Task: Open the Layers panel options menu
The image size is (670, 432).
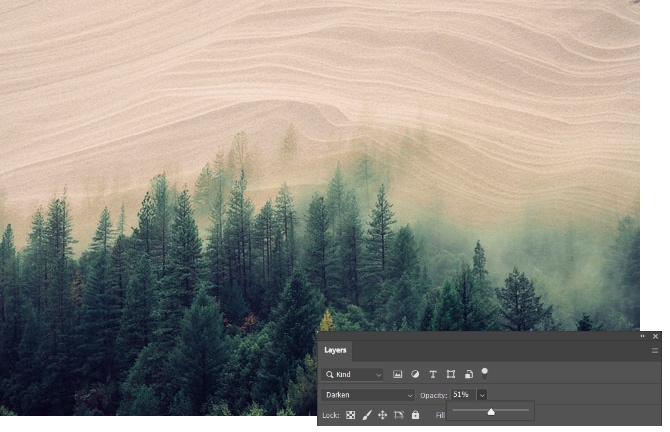Action: 655,351
